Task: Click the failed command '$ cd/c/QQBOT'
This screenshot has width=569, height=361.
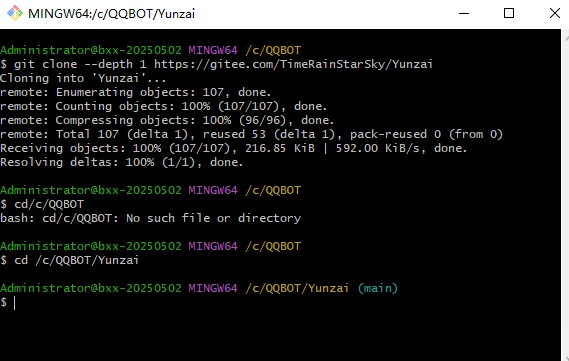Action: coord(42,204)
